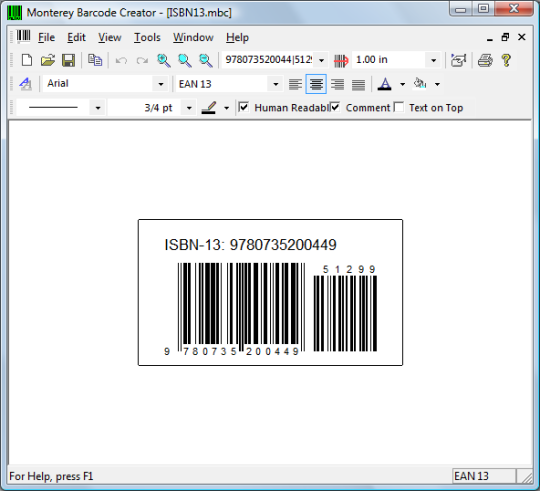Click the 51299 add-on barcode

click(345, 313)
